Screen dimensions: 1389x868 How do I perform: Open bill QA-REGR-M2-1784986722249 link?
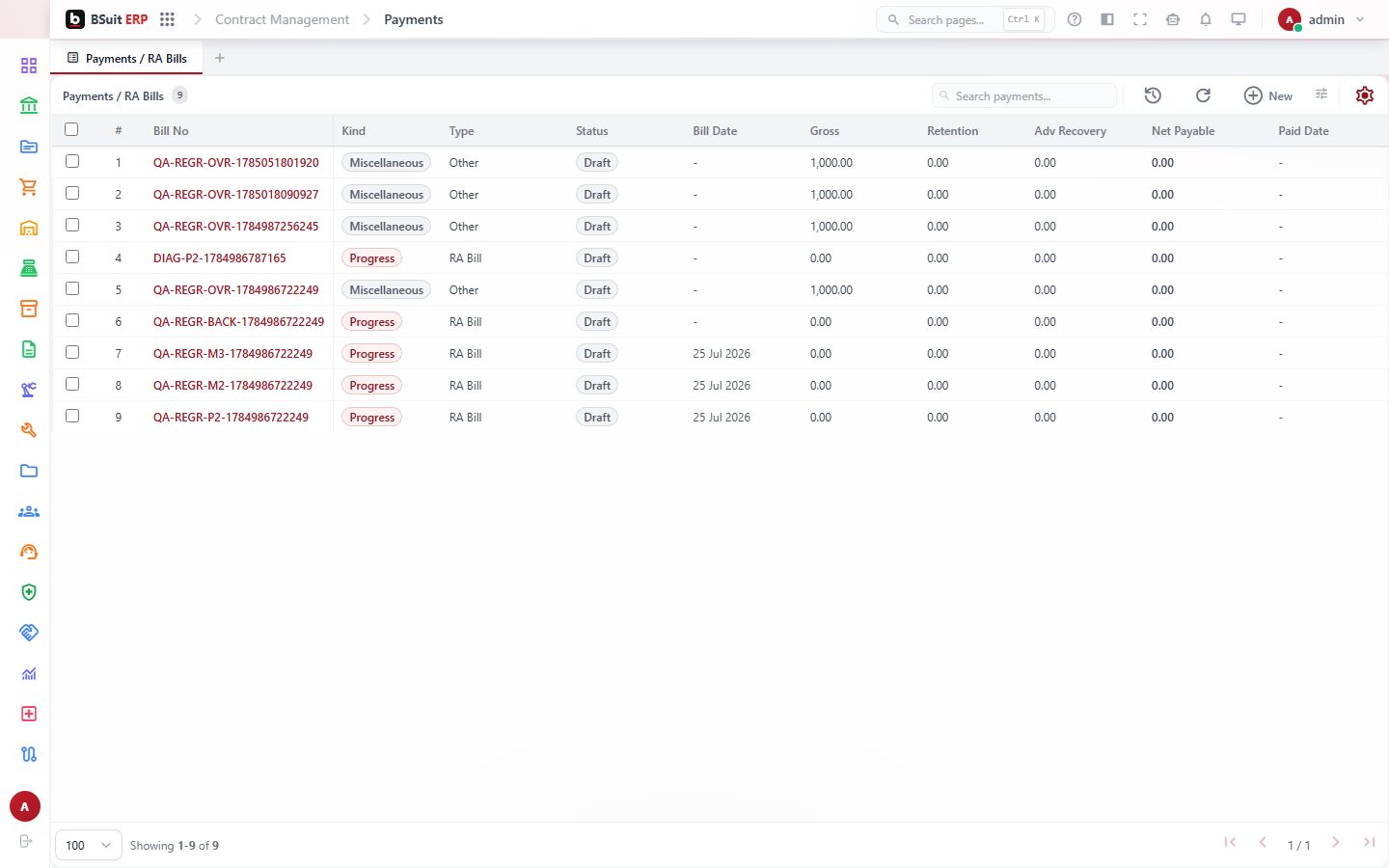click(x=232, y=386)
